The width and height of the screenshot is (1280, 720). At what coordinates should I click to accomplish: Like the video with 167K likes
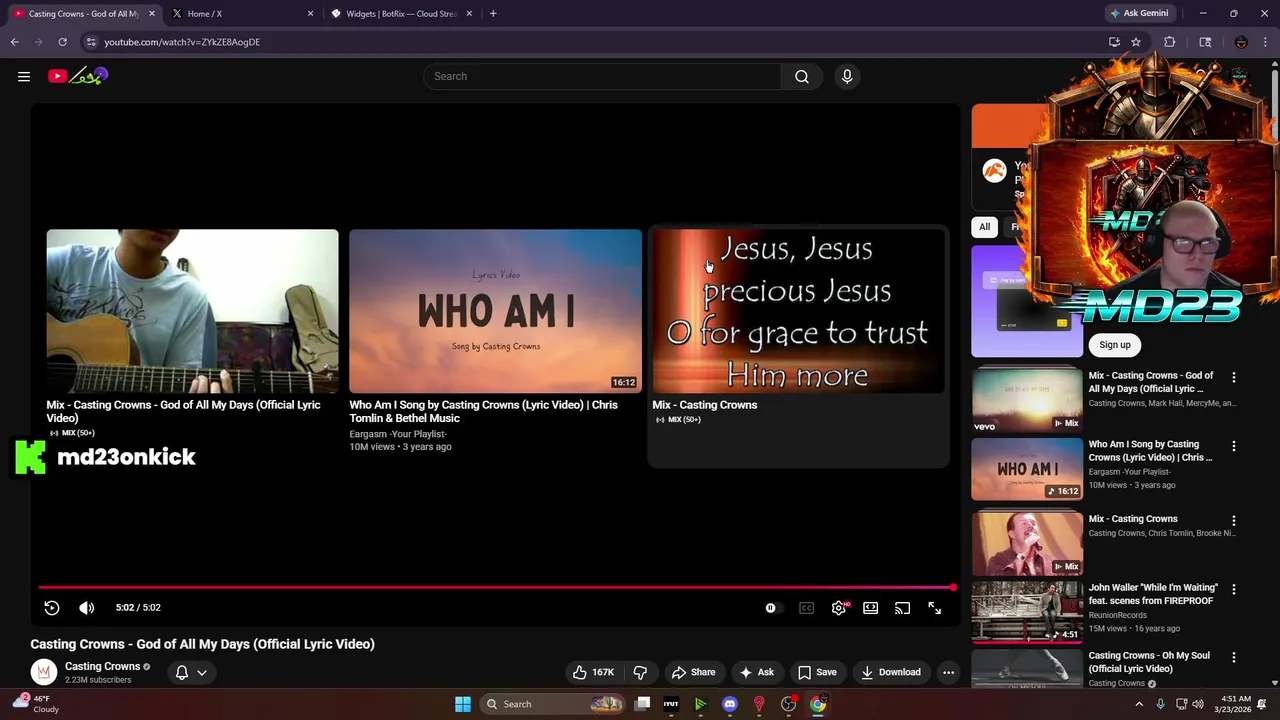point(593,672)
